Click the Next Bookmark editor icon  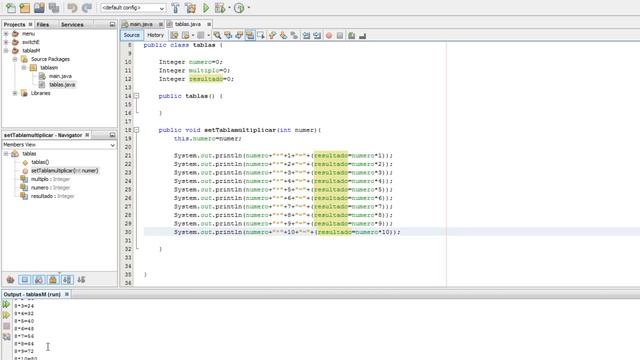tap(283, 36)
